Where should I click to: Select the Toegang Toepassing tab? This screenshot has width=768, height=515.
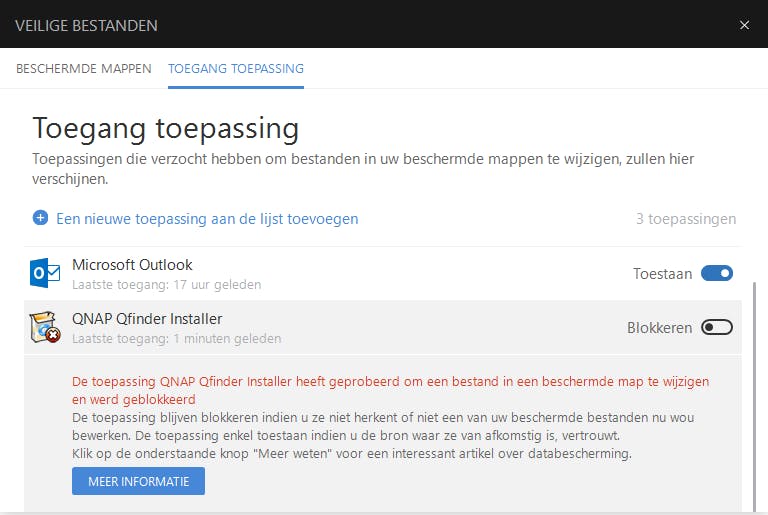coord(236,69)
